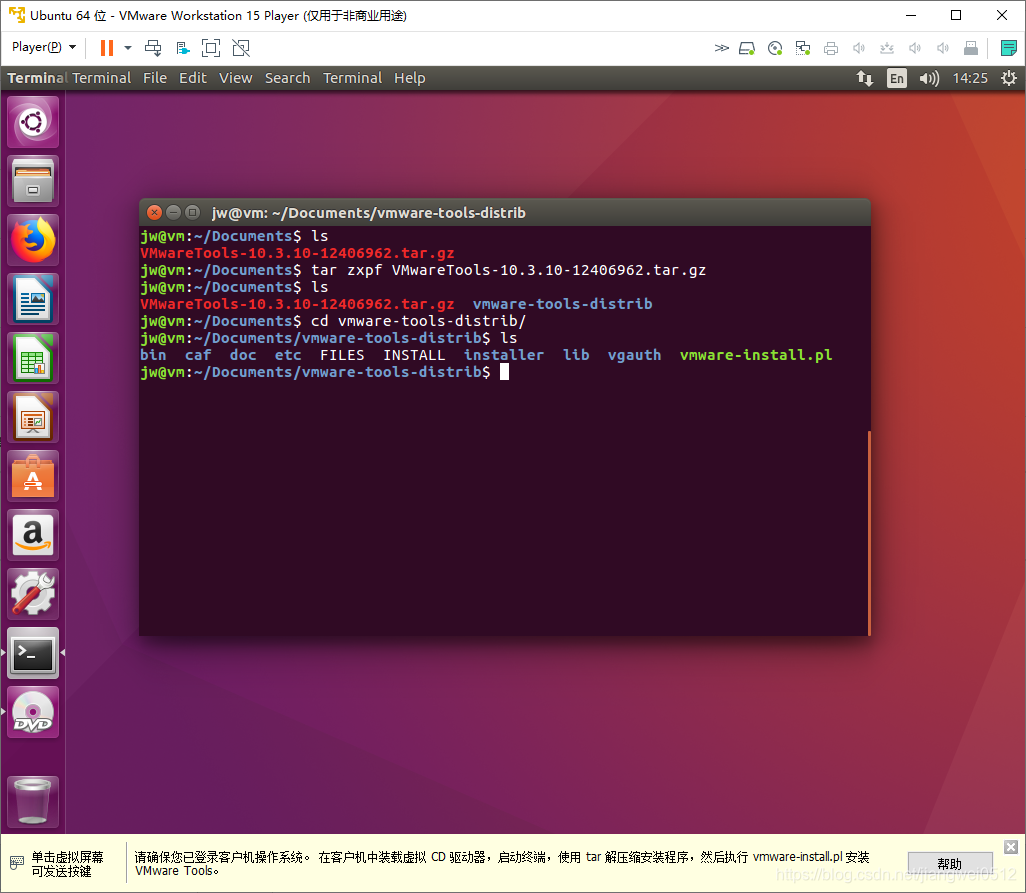Open LibreOffice Impress from launcher
This screenshot has width=1026, height=893.
(33, 417)
